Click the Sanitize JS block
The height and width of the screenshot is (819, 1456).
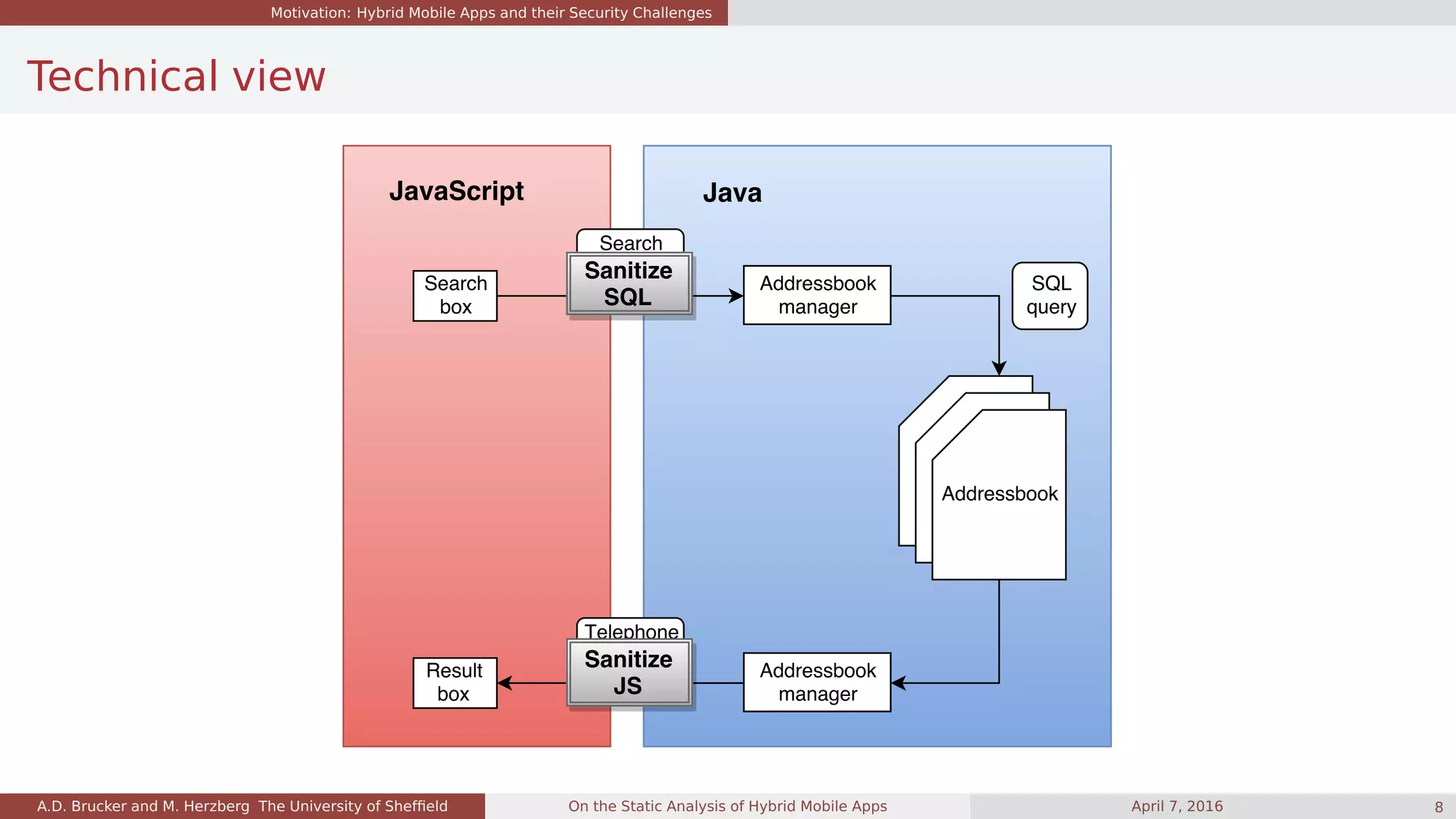tap(629, 673)
